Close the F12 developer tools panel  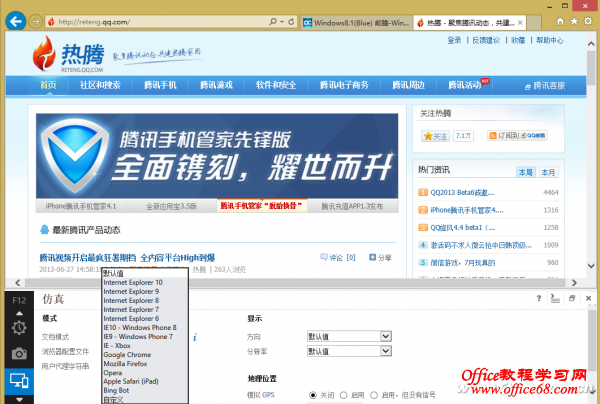(589, 298)
